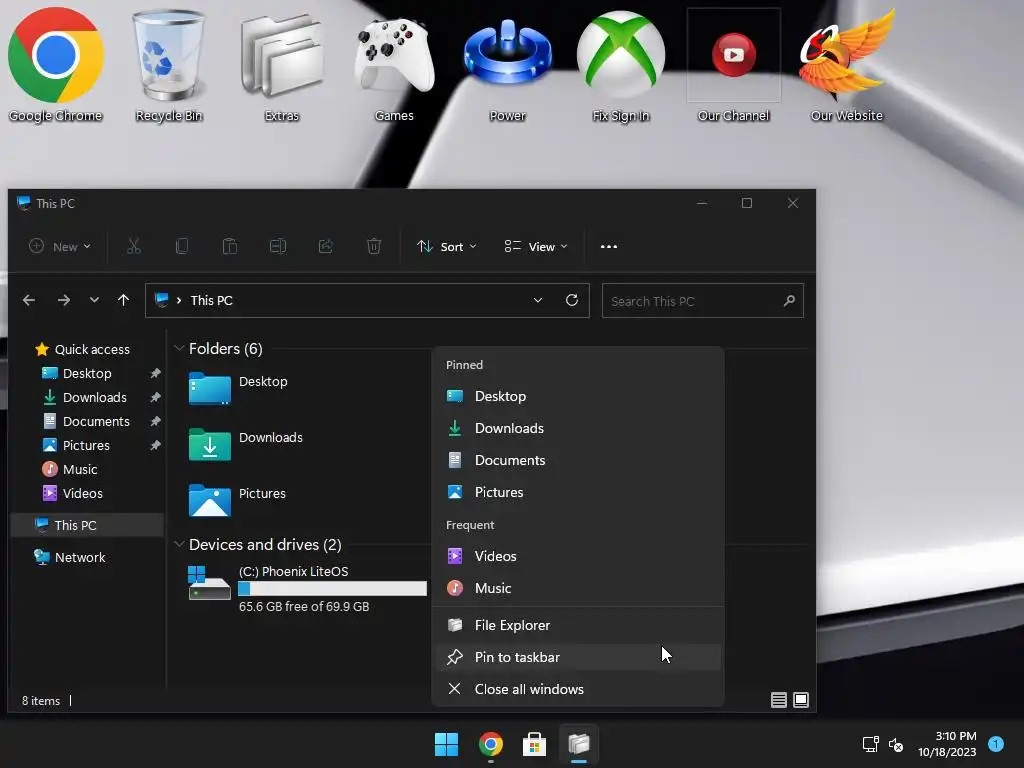Select Pictures in the navigation pane

point(86,445)
